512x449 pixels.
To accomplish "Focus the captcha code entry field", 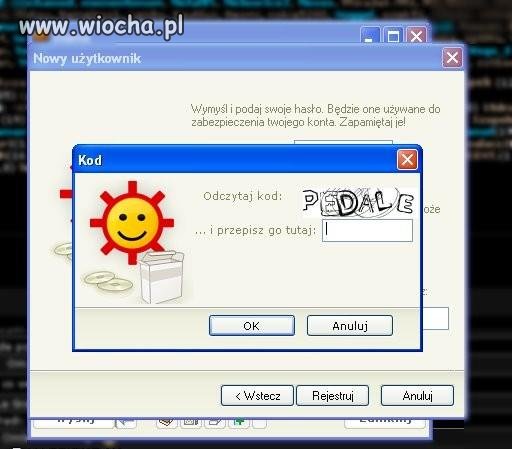I will (367, 230).
